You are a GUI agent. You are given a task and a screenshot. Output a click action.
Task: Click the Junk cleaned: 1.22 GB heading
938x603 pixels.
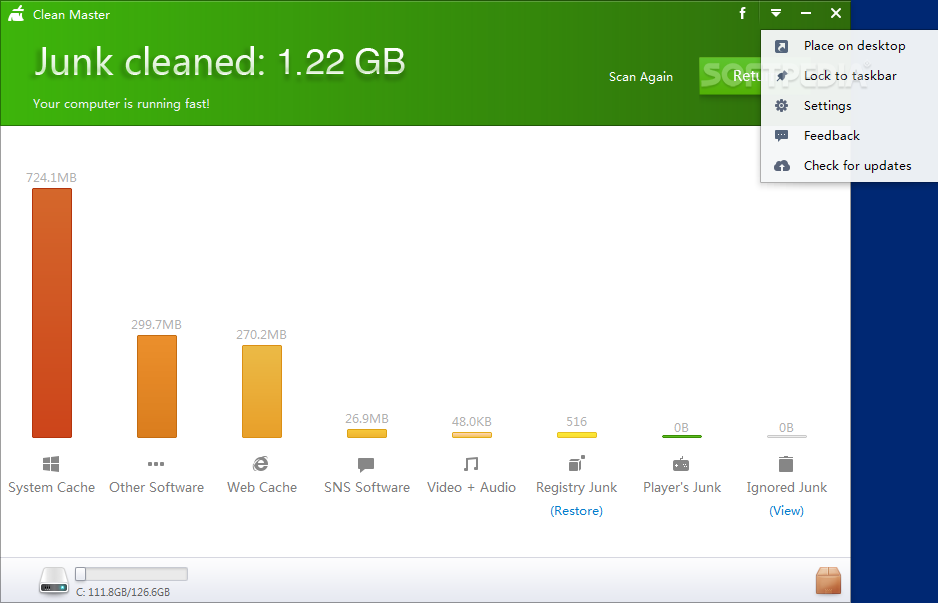[219, 62]
